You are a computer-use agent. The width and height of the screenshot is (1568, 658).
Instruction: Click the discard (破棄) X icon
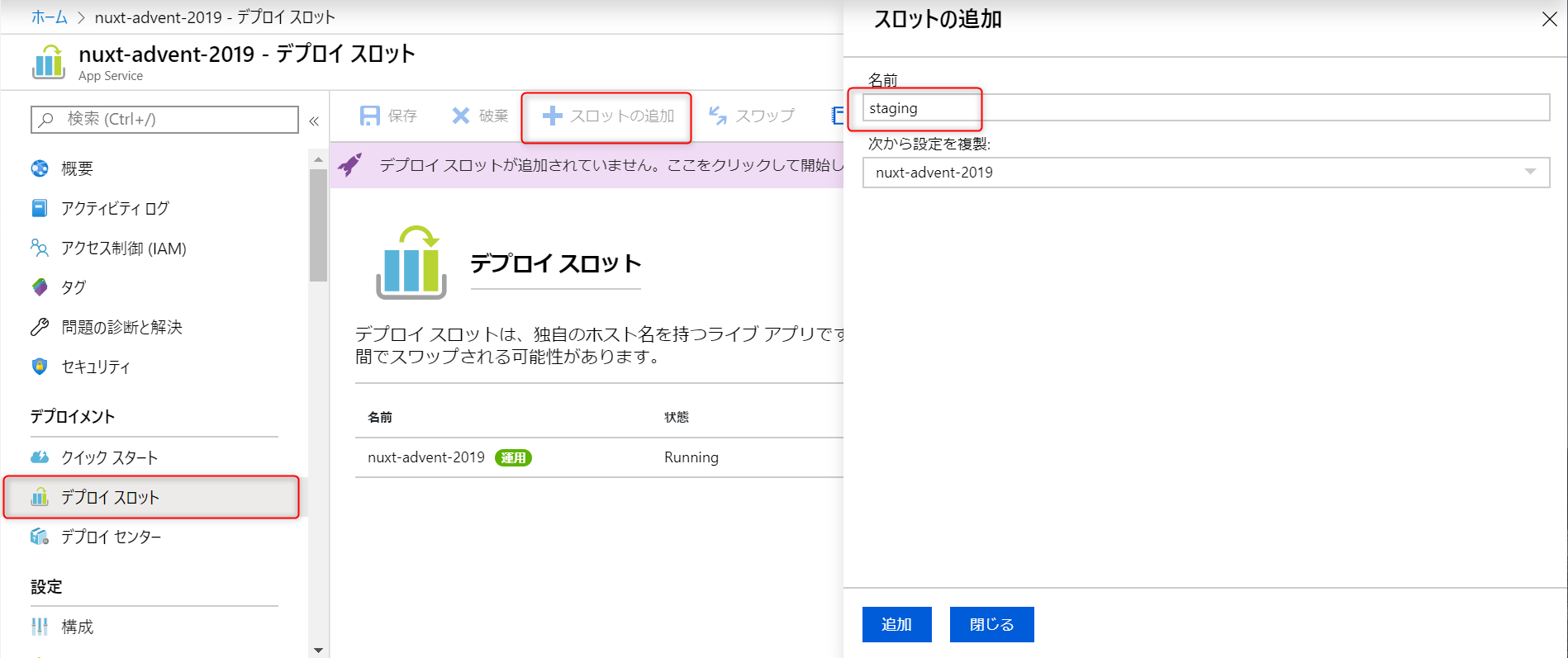click(461, 116)
